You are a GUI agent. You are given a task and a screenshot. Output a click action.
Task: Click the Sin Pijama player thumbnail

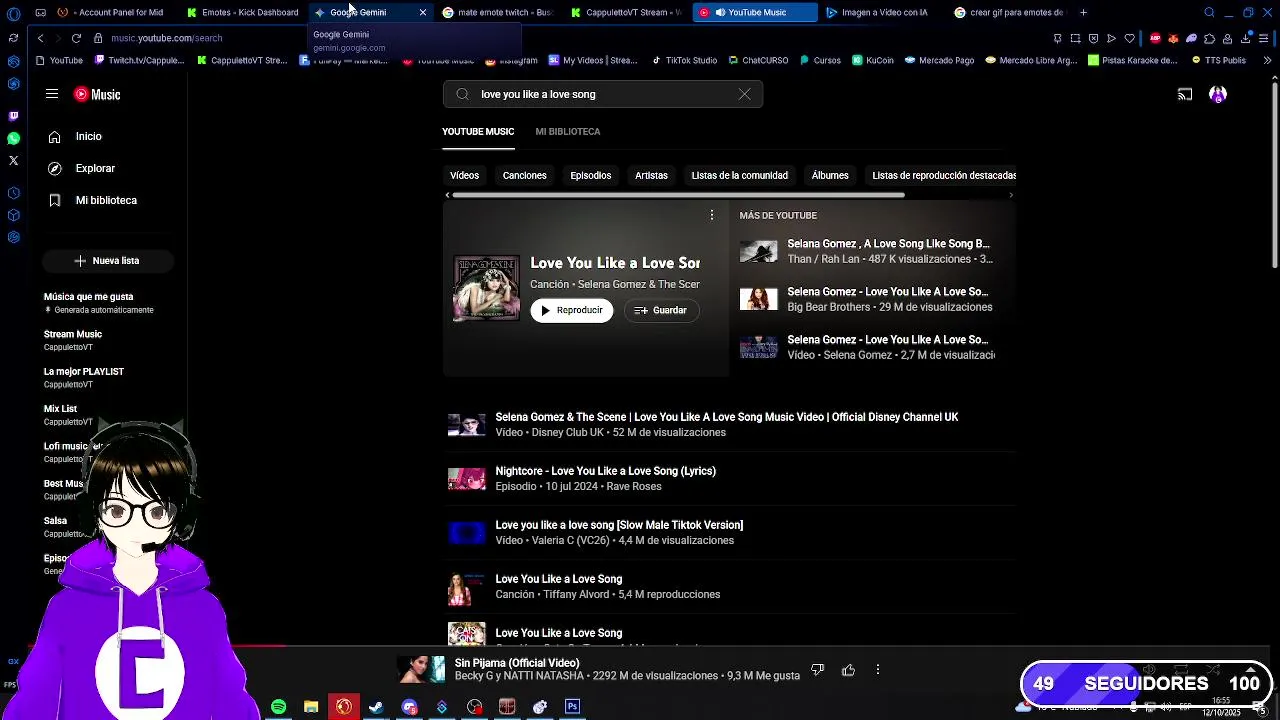coord(421,669)
